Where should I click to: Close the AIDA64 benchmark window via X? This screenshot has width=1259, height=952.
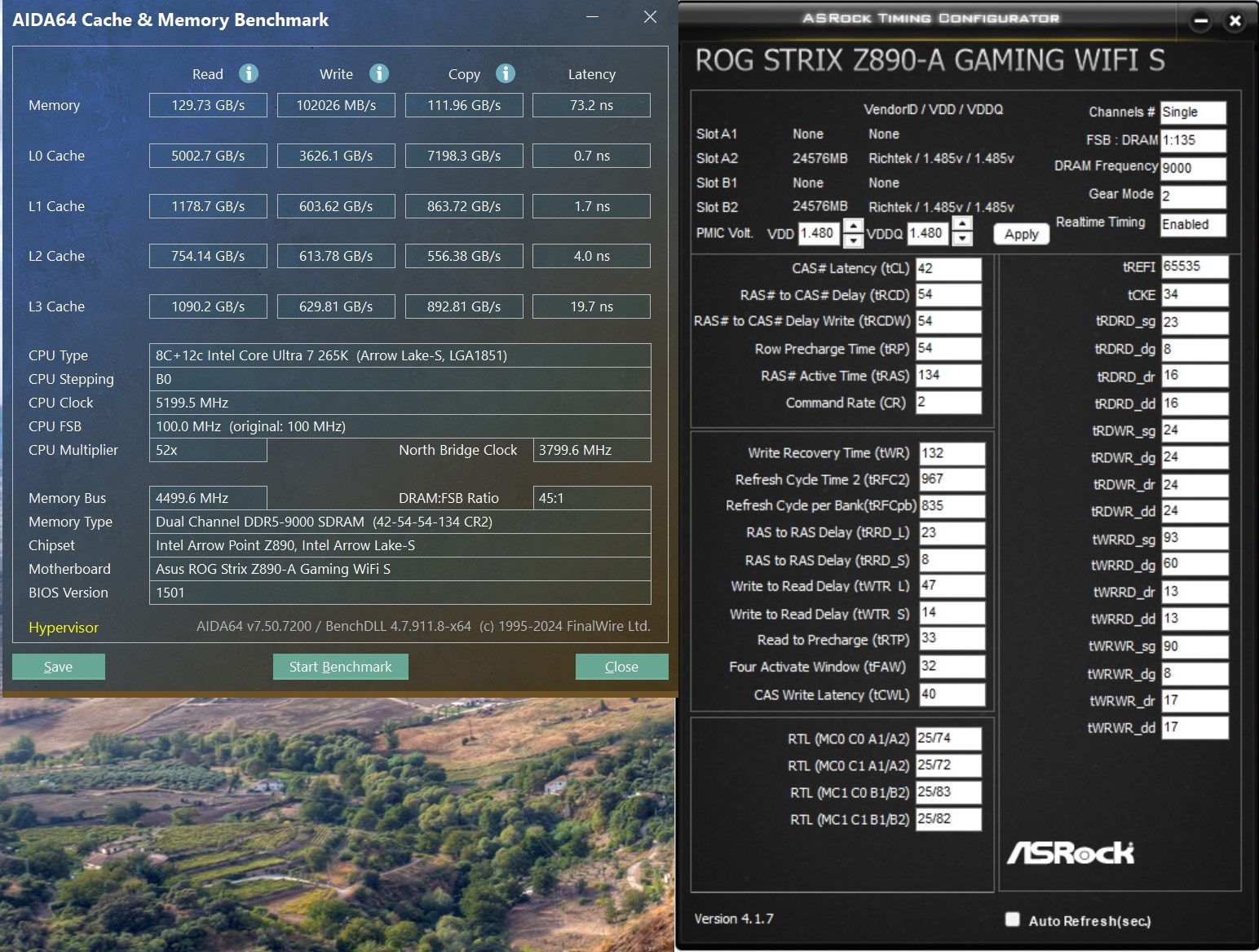coord(650,17)
